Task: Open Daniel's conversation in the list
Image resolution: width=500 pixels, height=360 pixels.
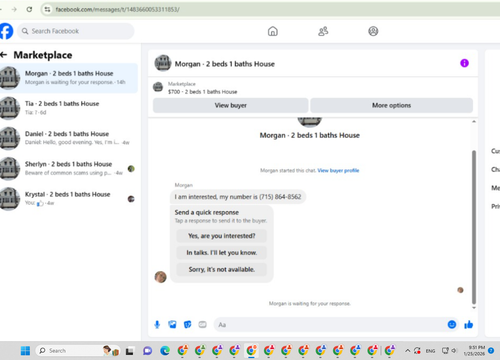Action: 69,138
